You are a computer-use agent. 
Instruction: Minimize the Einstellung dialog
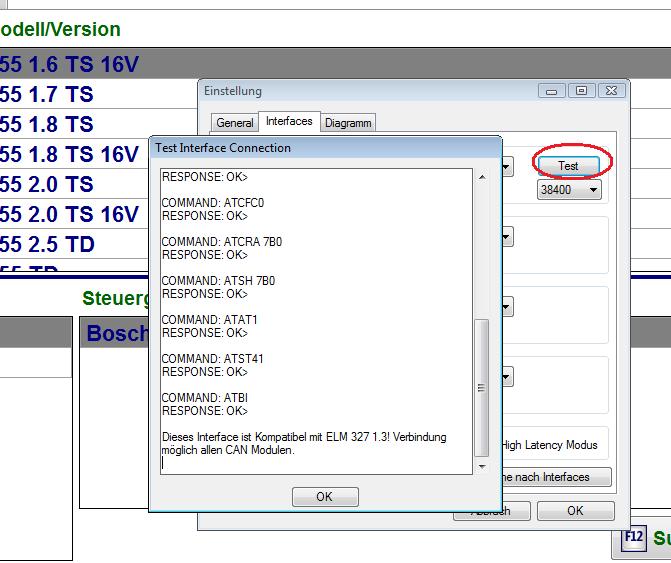[x=551, y=91]
